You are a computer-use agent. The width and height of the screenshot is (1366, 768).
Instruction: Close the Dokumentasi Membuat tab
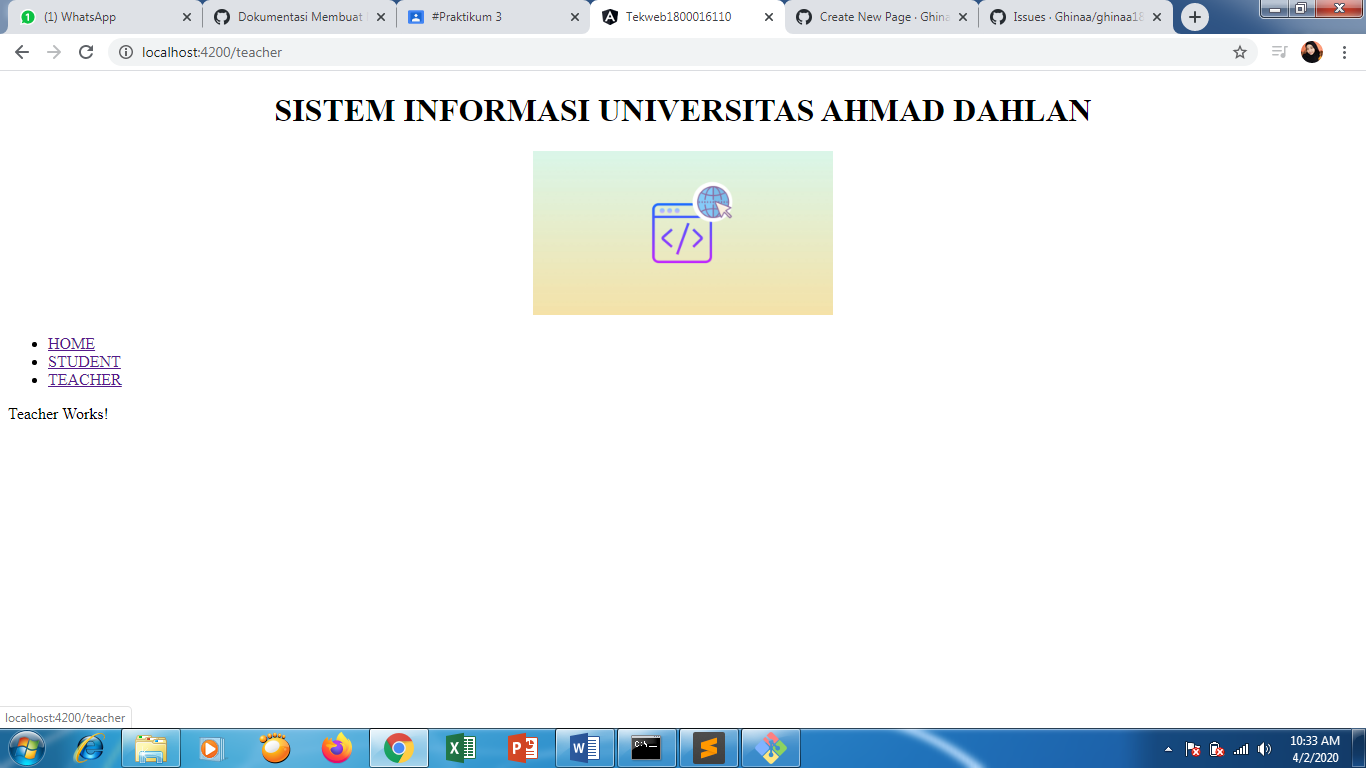tap(380, 17)
